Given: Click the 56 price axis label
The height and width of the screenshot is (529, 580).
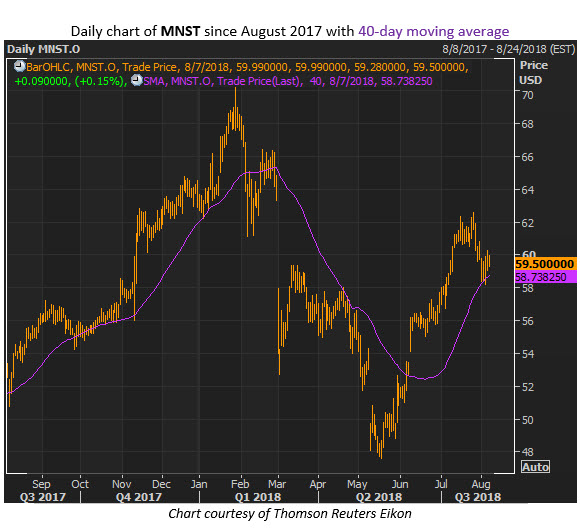Looking at the screenshot, I should (527, 321).
